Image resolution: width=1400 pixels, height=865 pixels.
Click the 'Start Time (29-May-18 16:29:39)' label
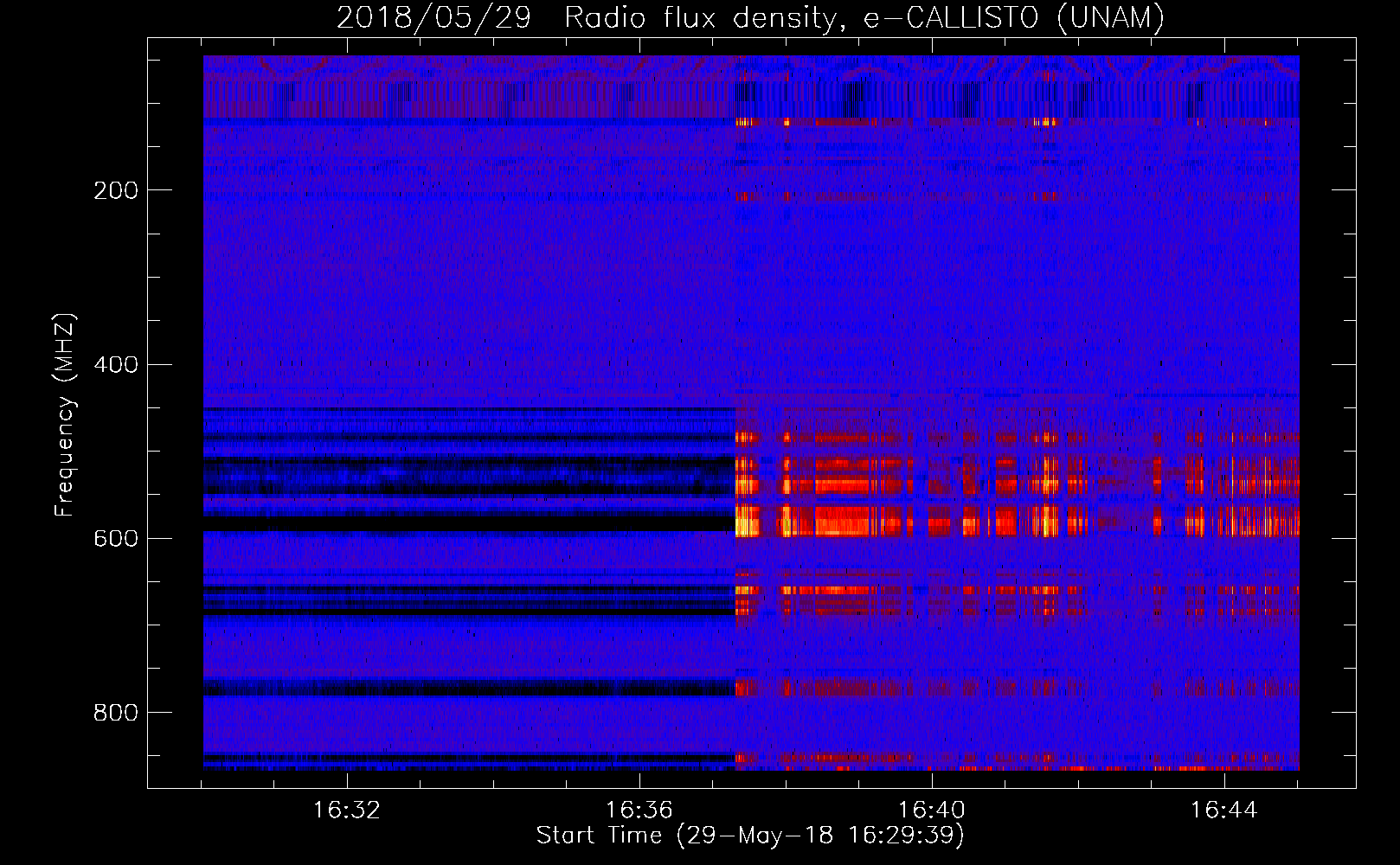(x=750, y=836)
